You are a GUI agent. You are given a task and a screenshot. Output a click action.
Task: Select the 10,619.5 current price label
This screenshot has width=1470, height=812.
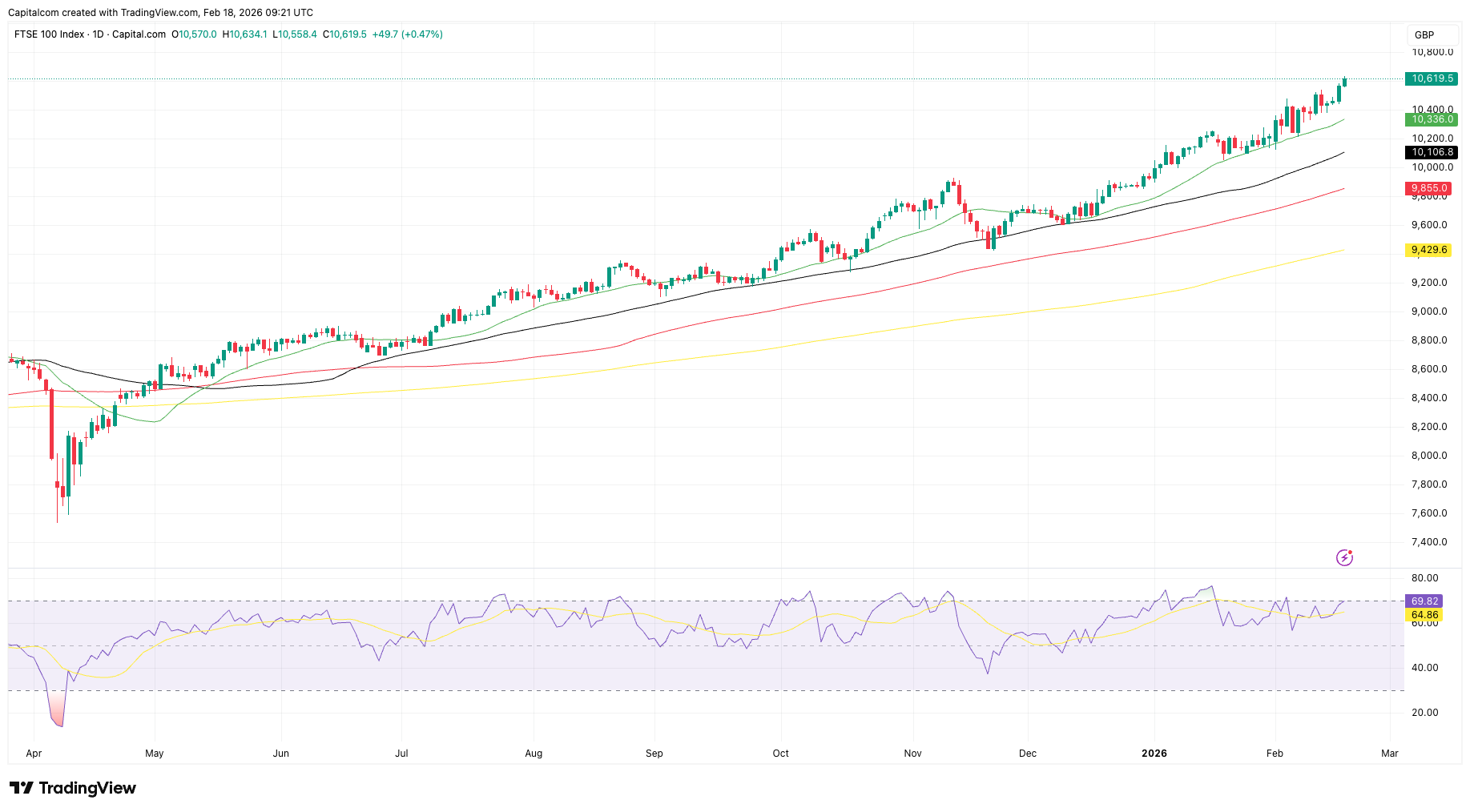click(1431, 78)
